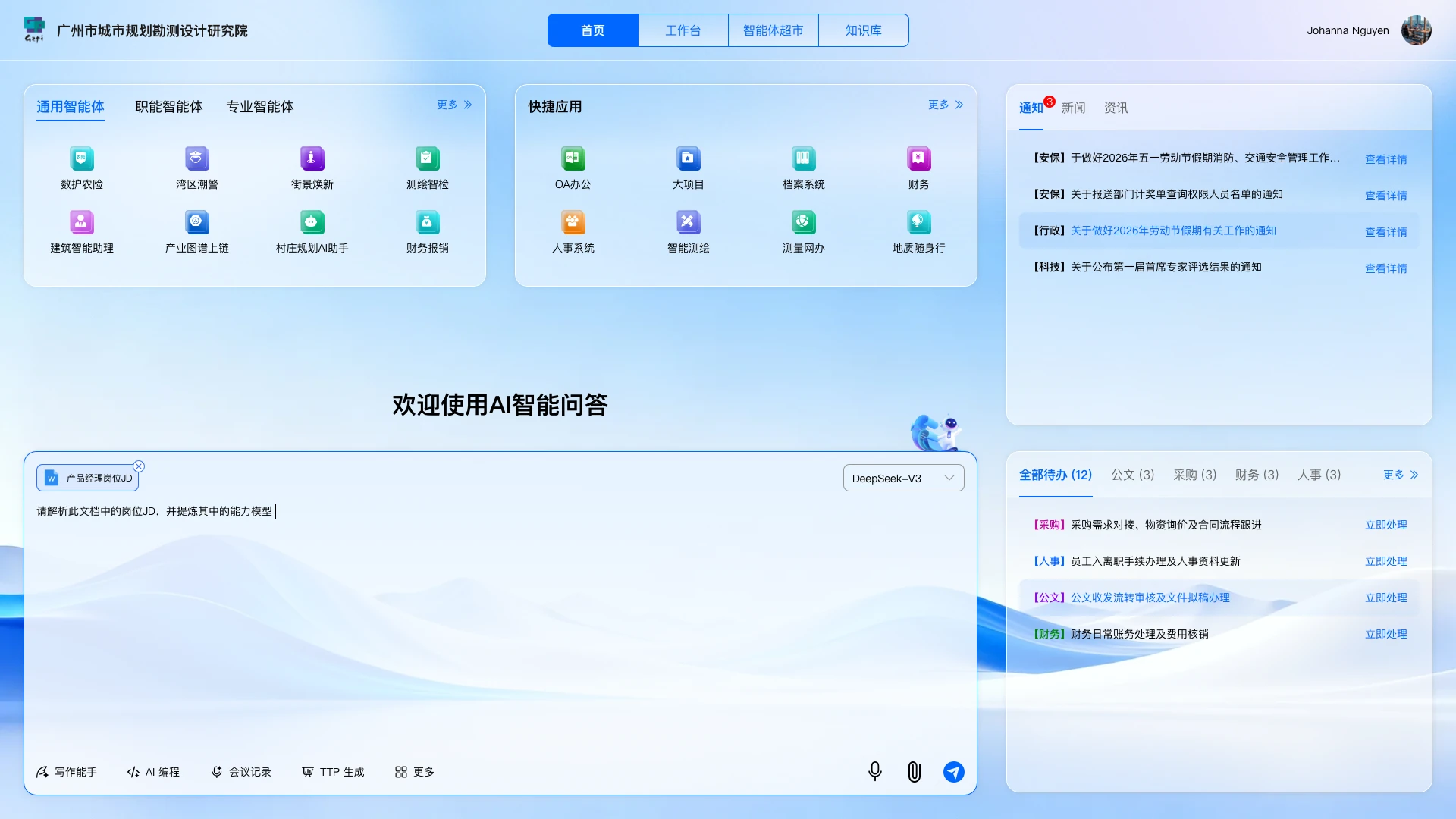Remove the attached 产品经理岗位JD file
1456x819 pixels.
[139, 466]
